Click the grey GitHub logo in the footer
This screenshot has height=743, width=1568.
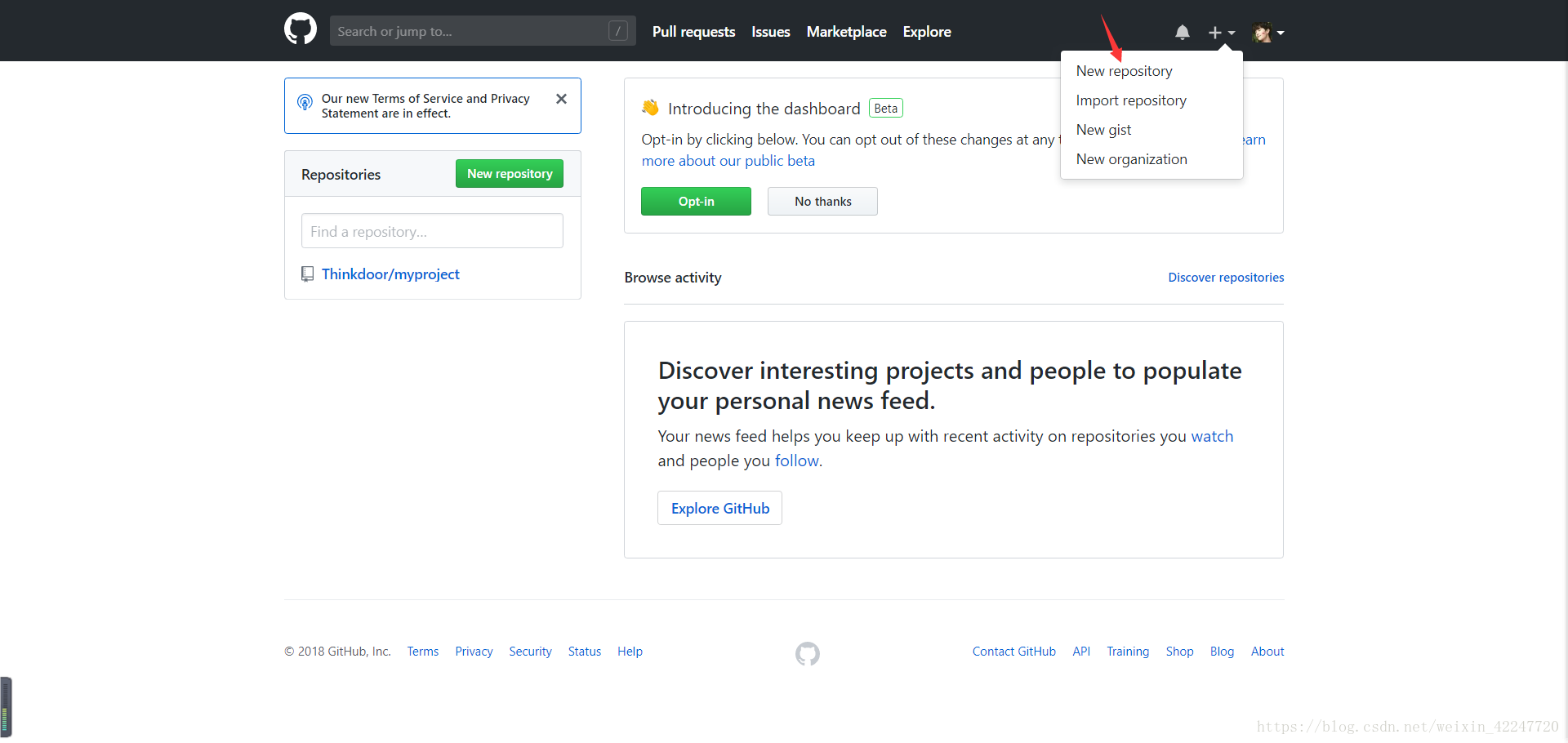(x=808, y=653)
